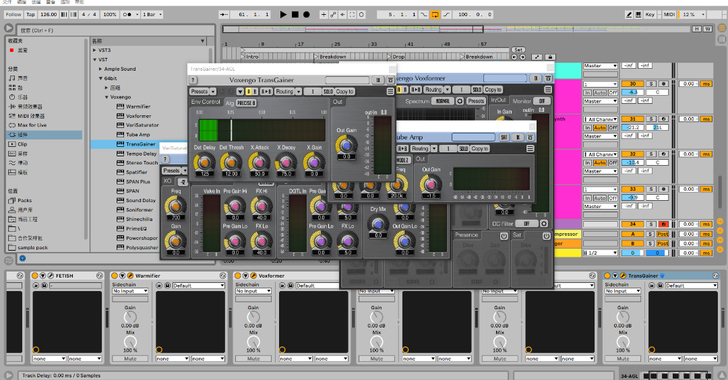This screenshot has width=728, height=380.
Task: Toggle computer MIDI keyboard icon
Action: 638,14
